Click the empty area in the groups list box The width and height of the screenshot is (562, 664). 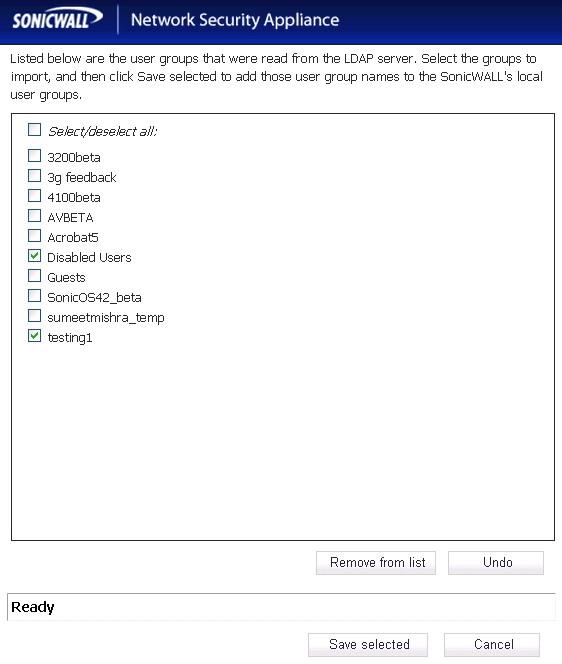tap(283, 440)
